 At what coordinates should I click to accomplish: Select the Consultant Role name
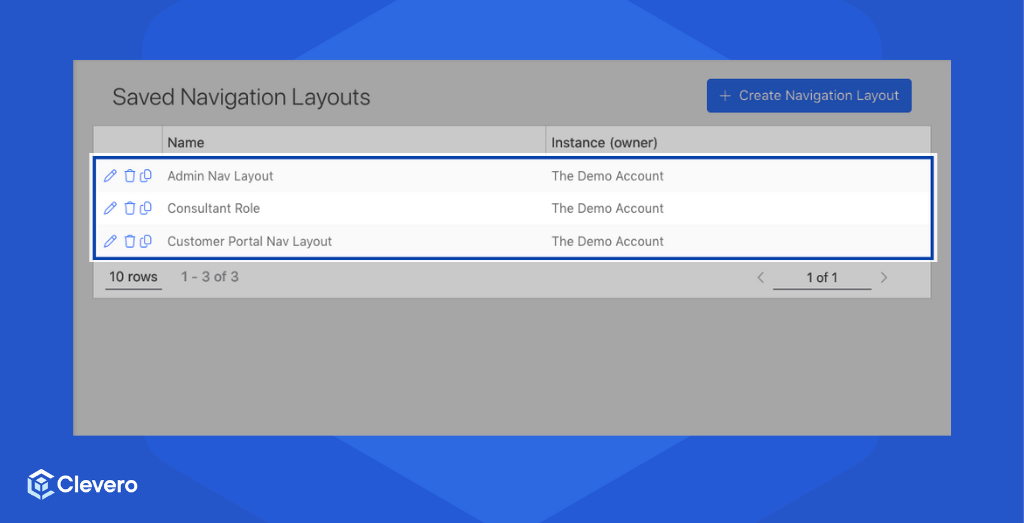coord(214,208)
